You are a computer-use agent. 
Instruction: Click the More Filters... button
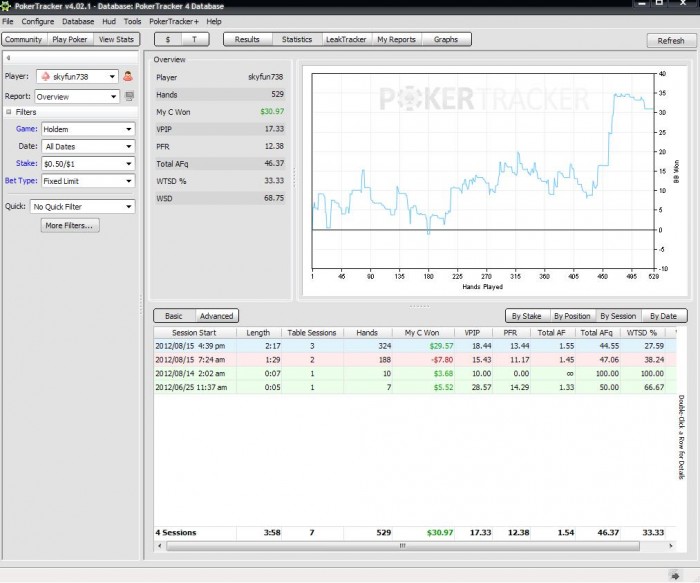[x=70, y=225]
